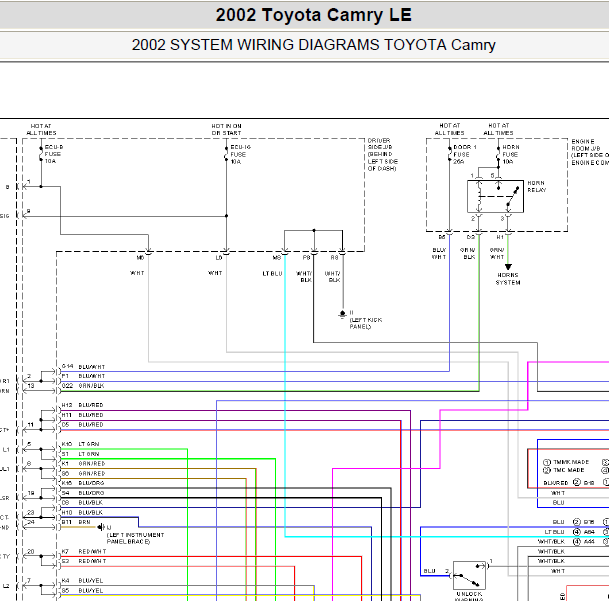This screenshot has width=609, height=601.
Task: Select the O8 BLU/BLK wire row
Action: point(82,502)
